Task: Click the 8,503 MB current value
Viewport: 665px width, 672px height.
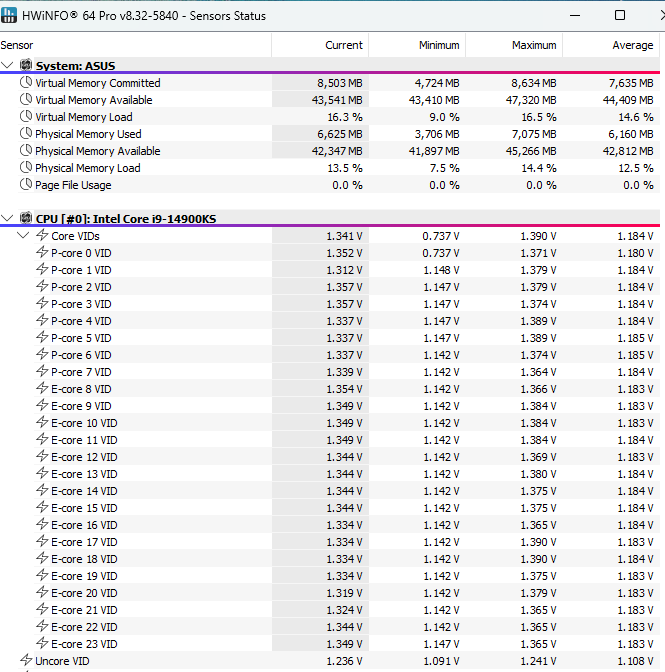Action: coord(340,83)
